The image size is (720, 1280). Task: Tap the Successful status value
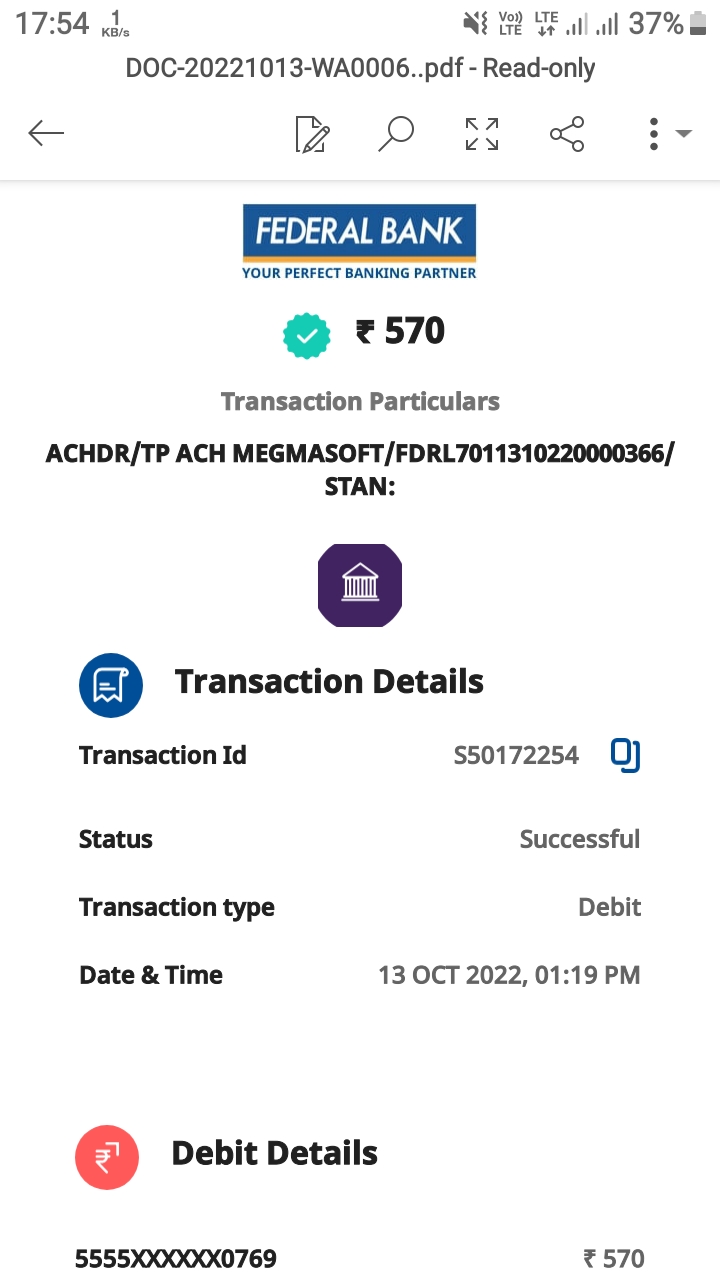coord(579,839)
